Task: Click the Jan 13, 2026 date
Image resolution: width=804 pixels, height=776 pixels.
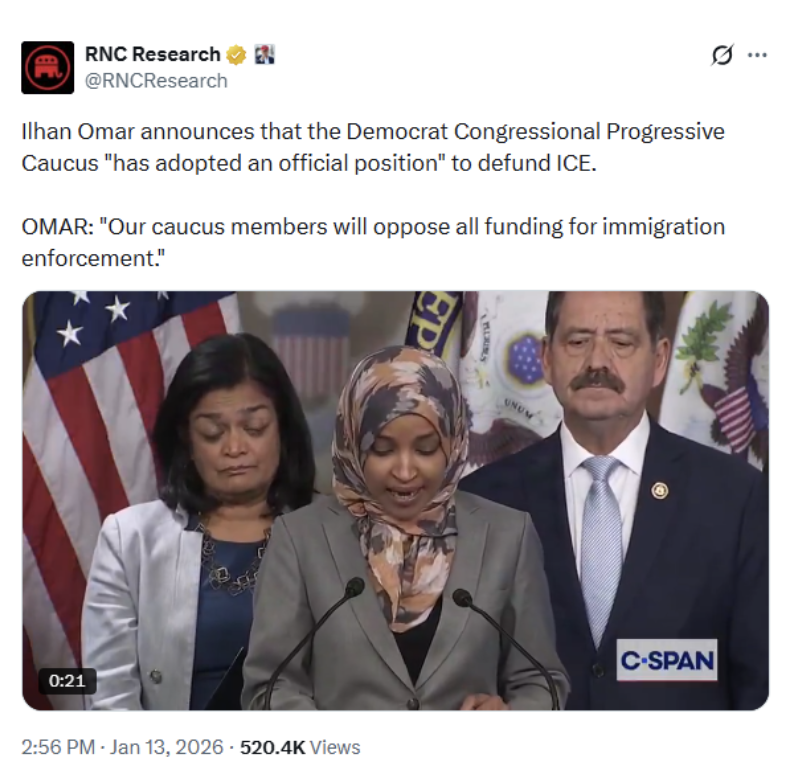Action: click(x=167, y=747)
